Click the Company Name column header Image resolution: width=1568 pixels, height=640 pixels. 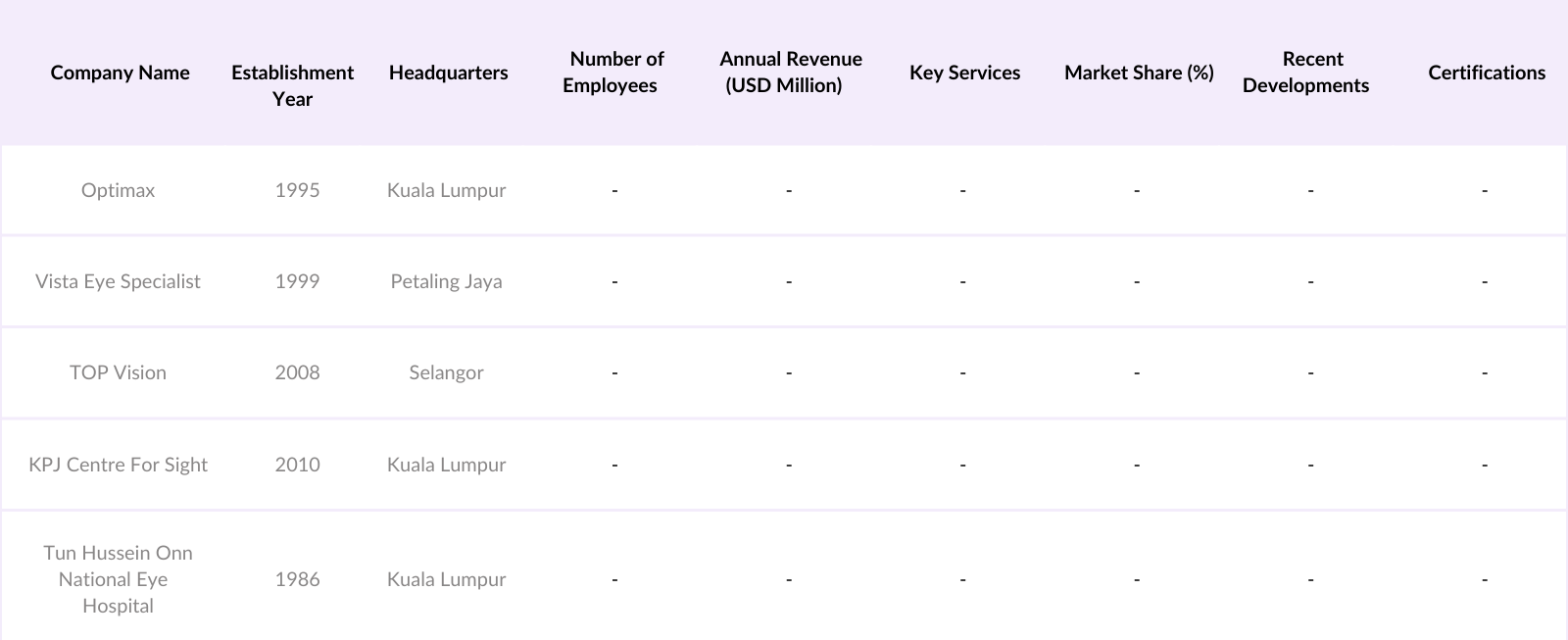point(120,73)
